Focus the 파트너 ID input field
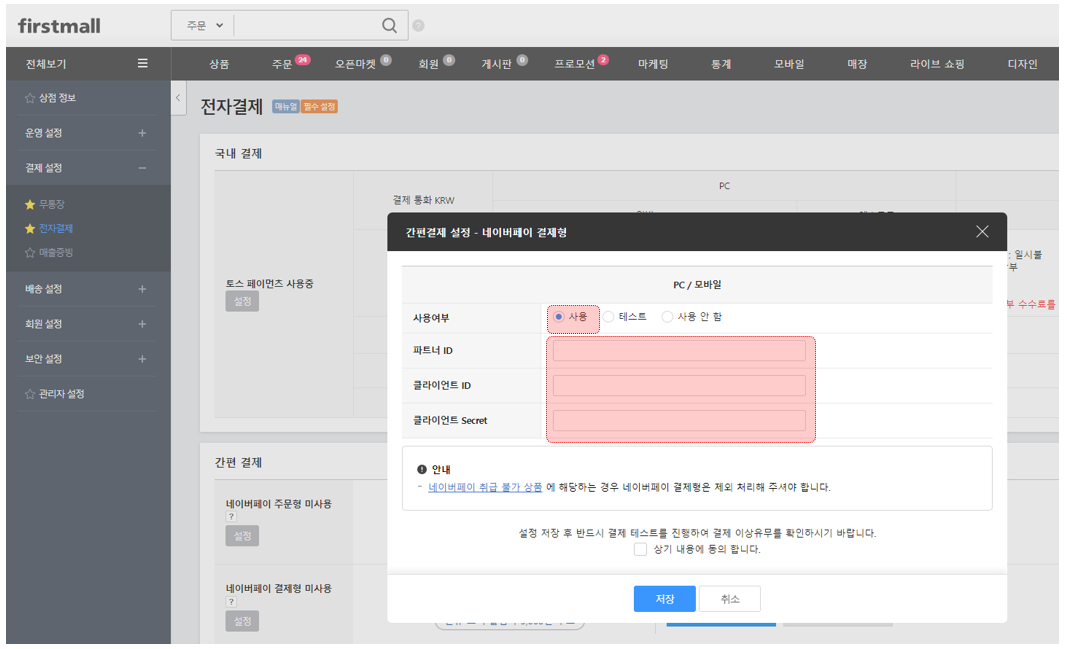The height and width of the screenshot is (649, 1067). pyautogui.click(x=679, y=351)
